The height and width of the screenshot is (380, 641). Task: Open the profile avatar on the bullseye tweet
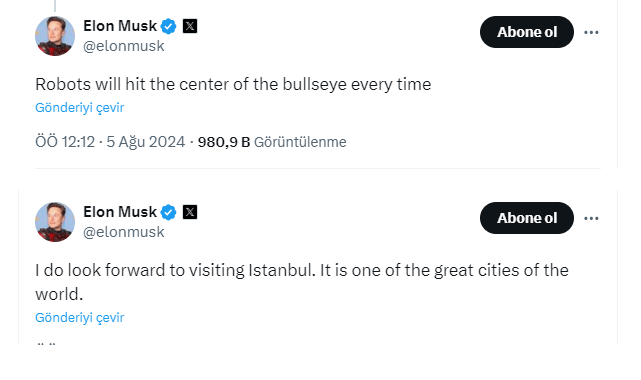point(55,36)
